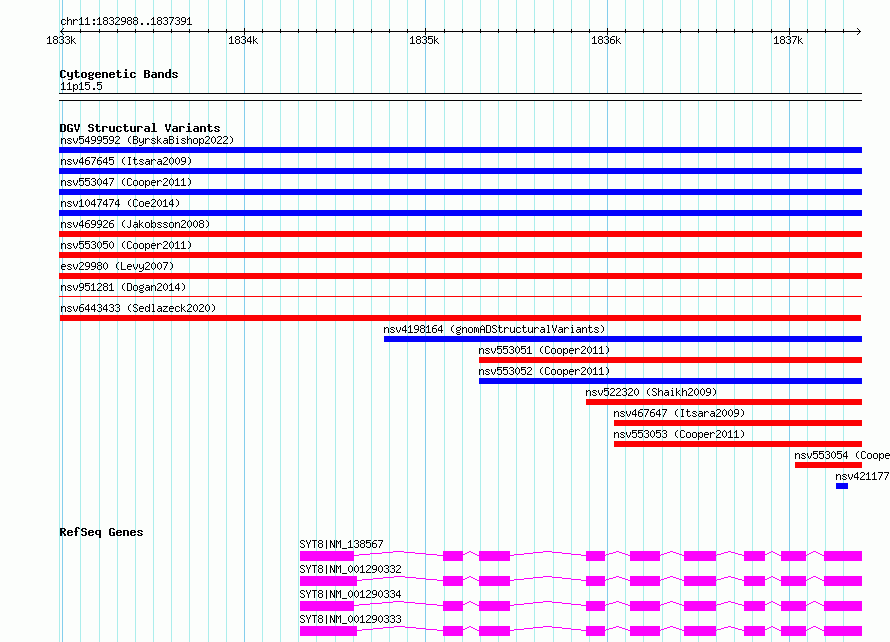Select last exon of SYT8|NM_001290332
The width and height of the screenshot is (890, 642).
click(843, 581)
